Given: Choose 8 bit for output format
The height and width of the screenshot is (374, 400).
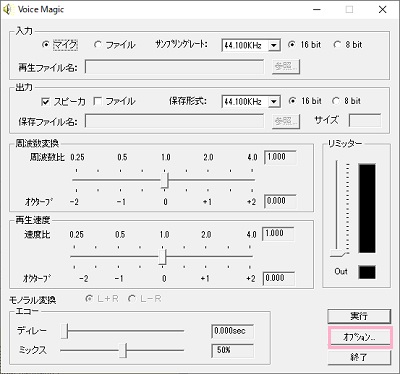Looking at the screenshot, I should 336,101.
